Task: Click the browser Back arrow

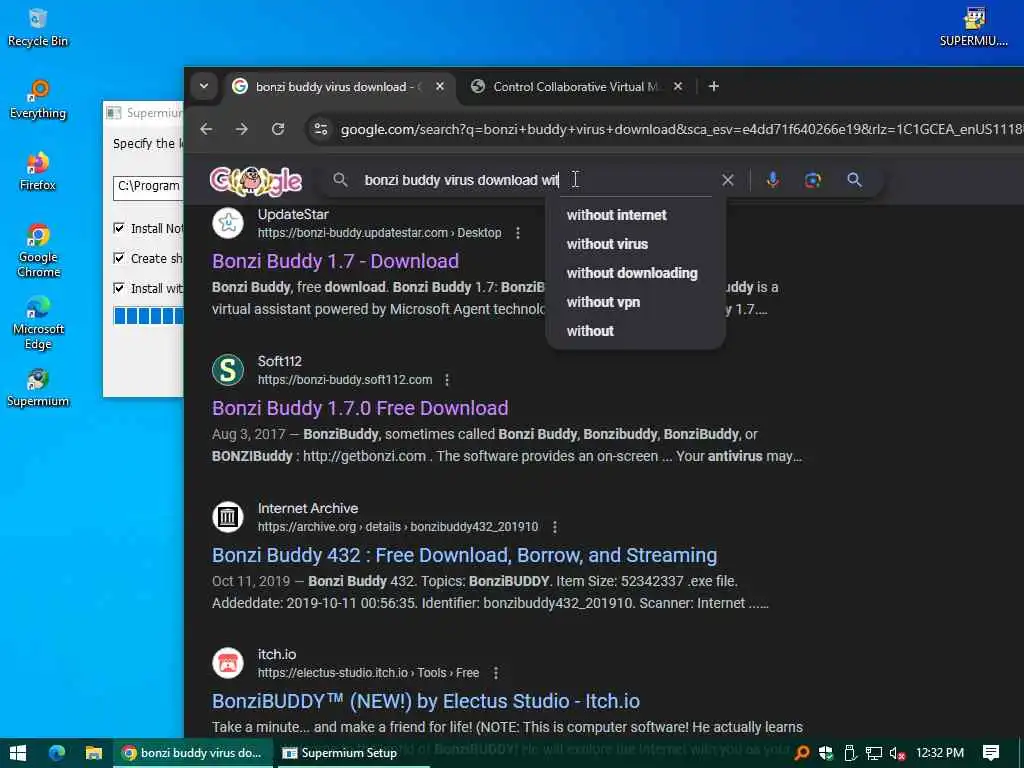Action: [206, 129]
